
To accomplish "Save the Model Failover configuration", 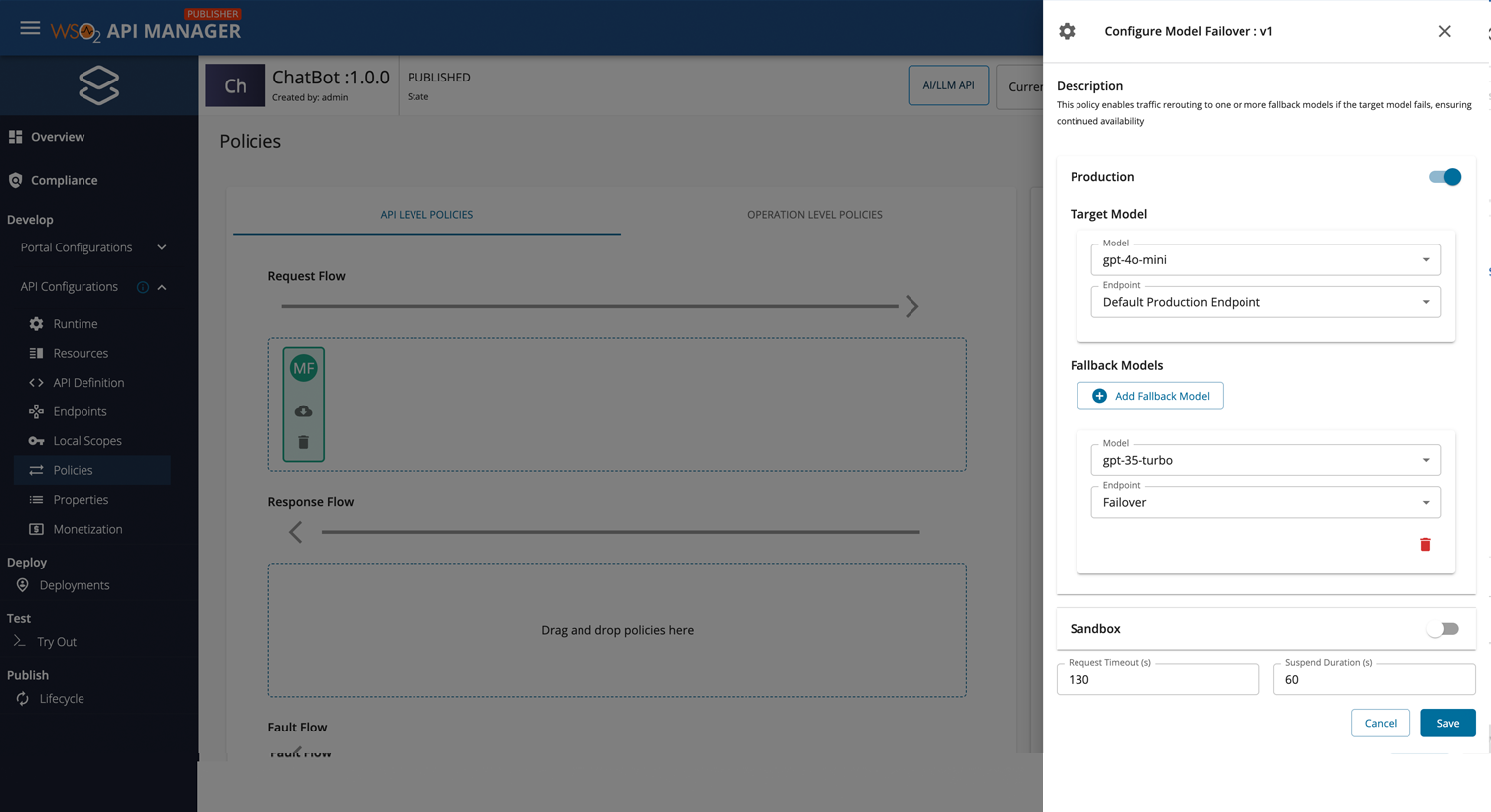I will (1447, 723).
